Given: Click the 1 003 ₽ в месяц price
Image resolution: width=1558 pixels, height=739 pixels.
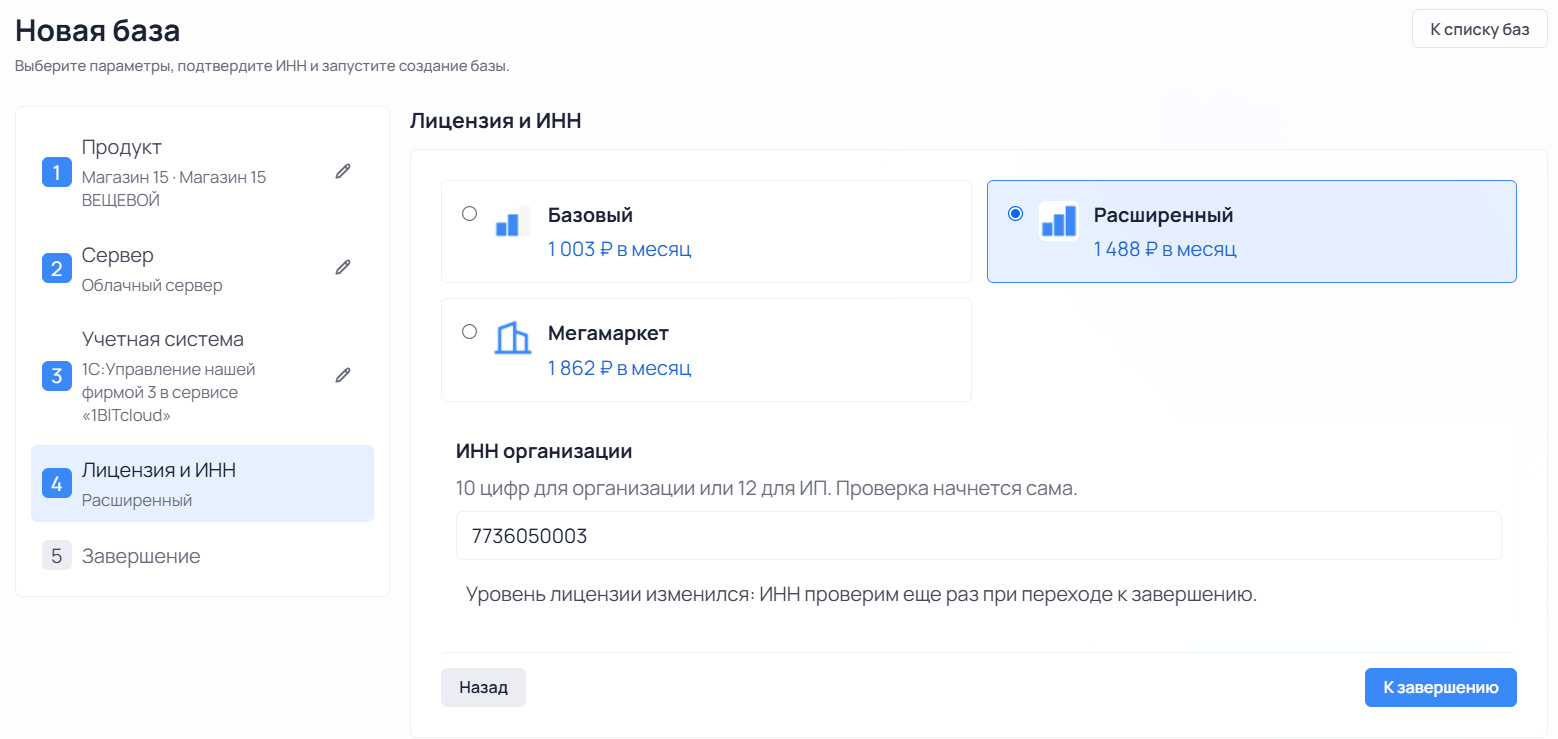Looking at the screenshot, I should point(619,249).
